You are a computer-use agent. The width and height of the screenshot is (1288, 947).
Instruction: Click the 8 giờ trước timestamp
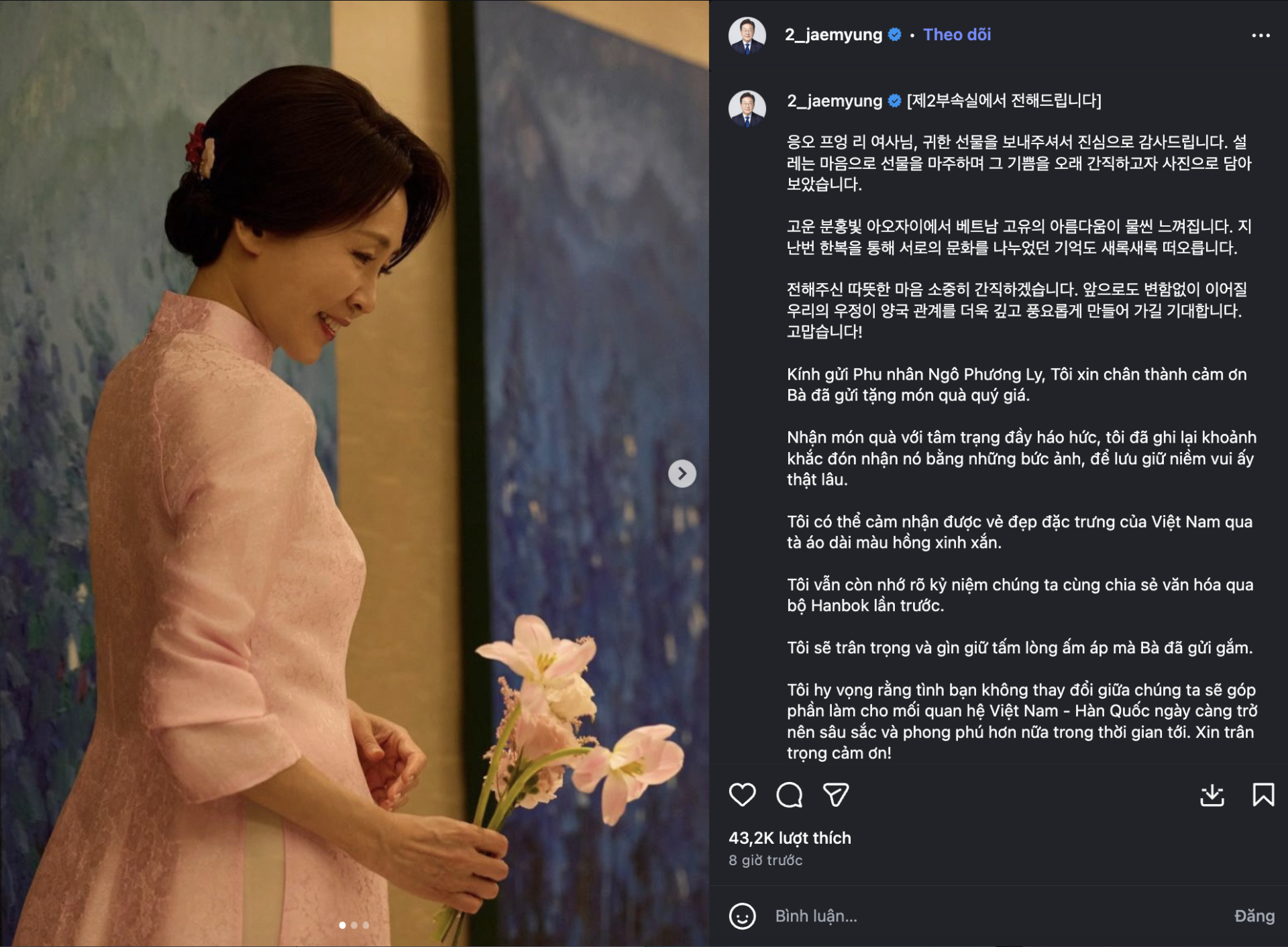tap(765, 860)
